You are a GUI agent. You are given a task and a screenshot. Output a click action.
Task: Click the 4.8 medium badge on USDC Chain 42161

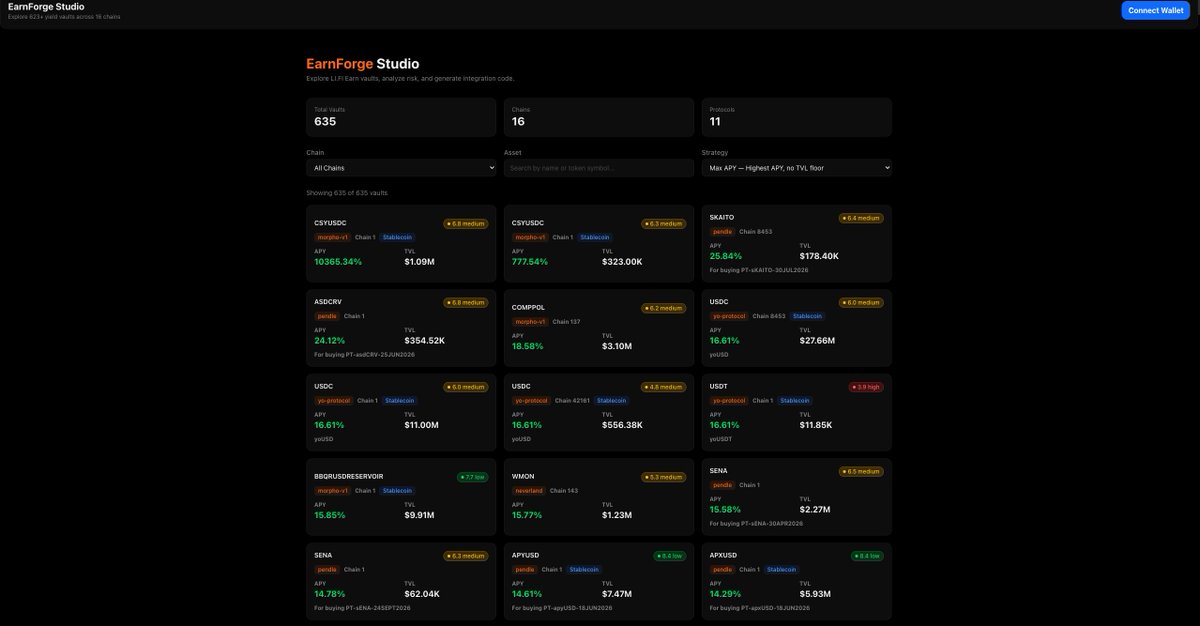tap(663, 386)
